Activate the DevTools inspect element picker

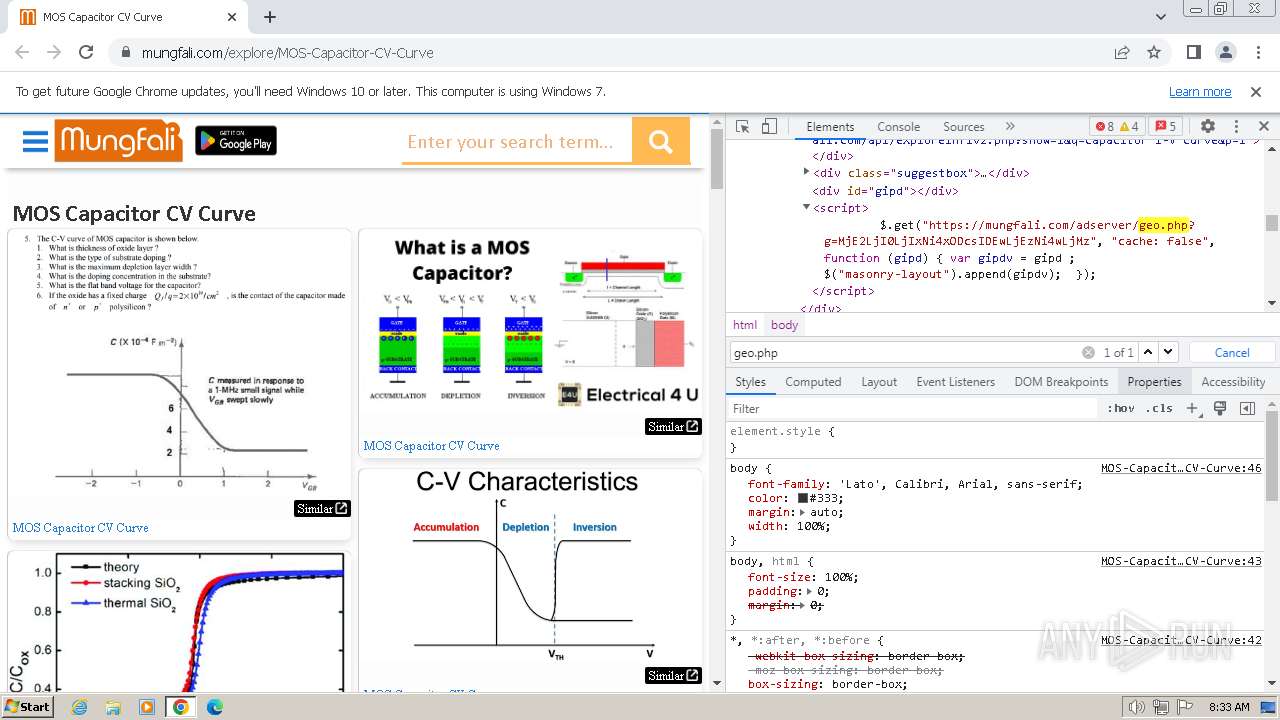point(742,126)
